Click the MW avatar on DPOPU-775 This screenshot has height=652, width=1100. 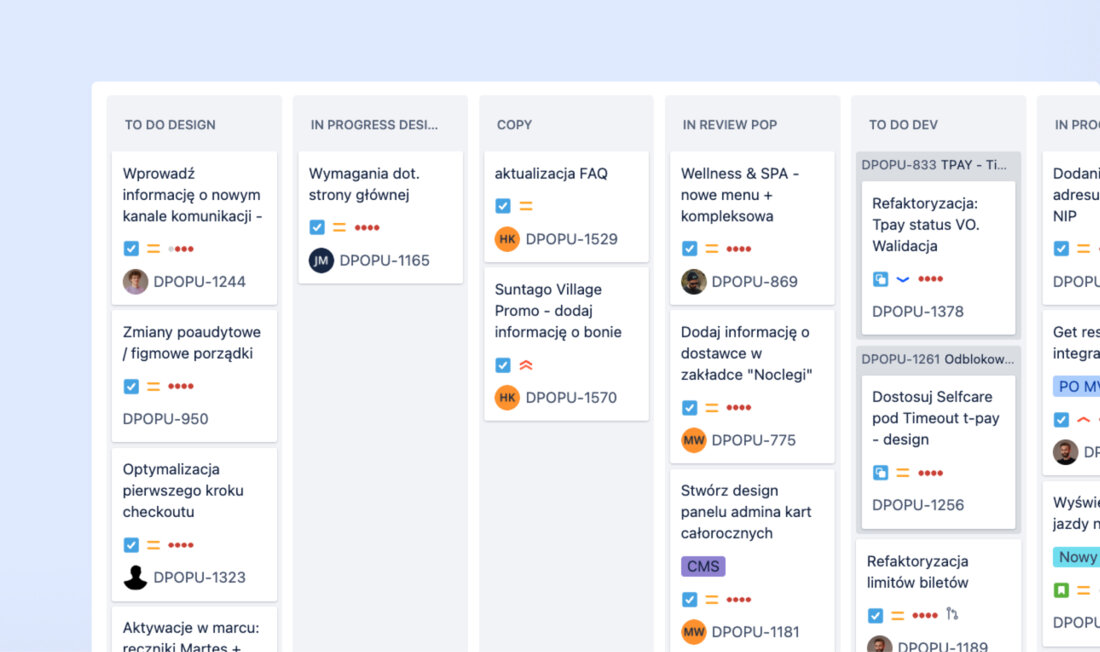click(x=693, y=440)
